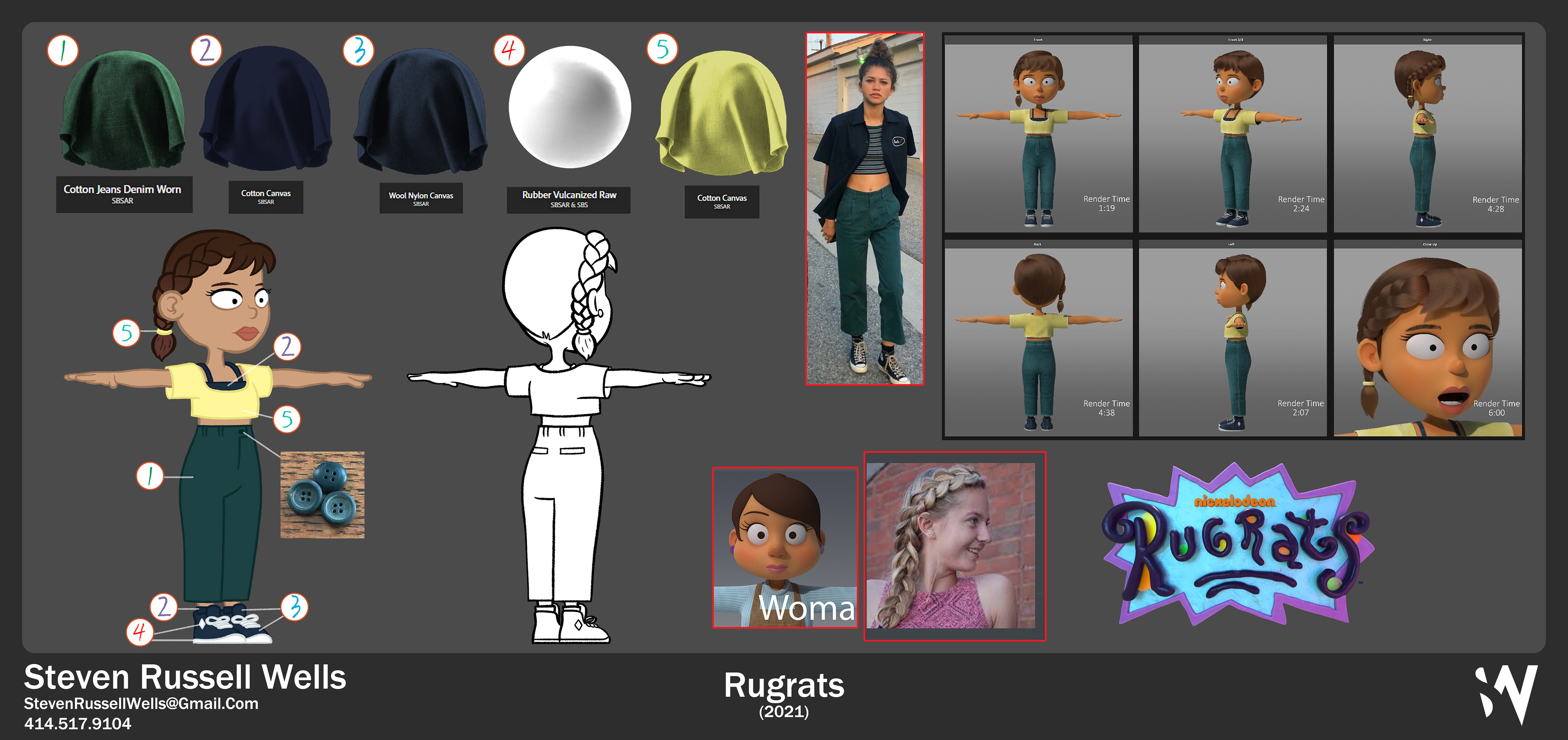Click the red number 4 circle icon at top

(x=509, y=50)
